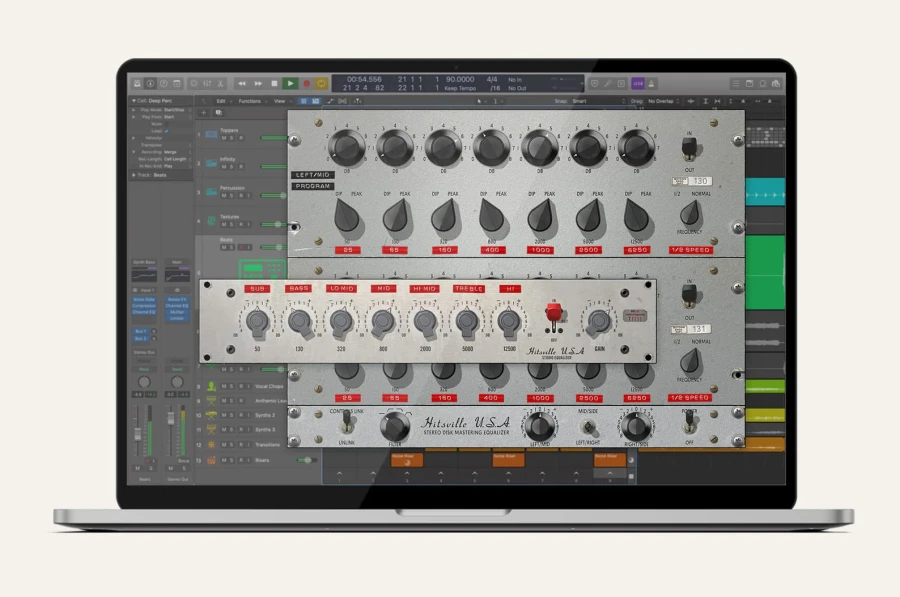Click the GAIN knob on the Studio Equalizer
This screenshot has width=900, height=597.
599,321
